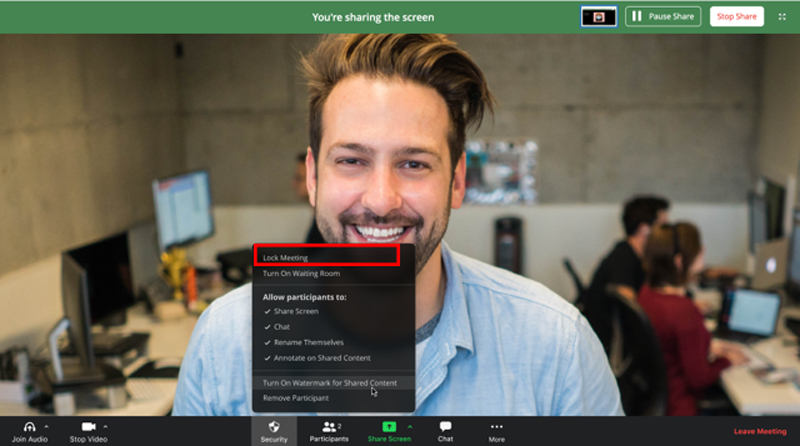Image resolution: width=800 pixels, height=446 pixels.
Task: Open the Participants panel icon
Action: [327, 426]
